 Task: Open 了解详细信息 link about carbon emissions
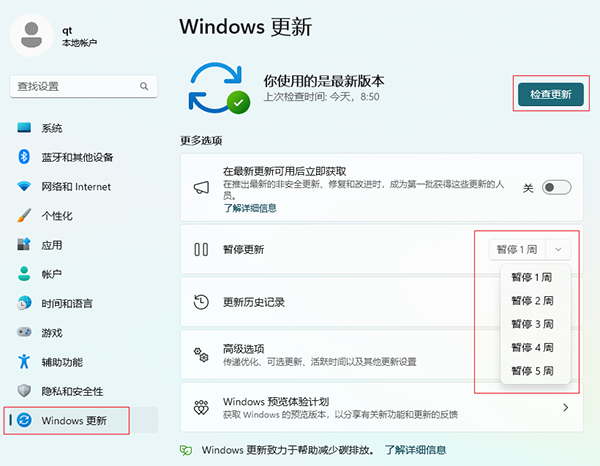pos(416,450)
